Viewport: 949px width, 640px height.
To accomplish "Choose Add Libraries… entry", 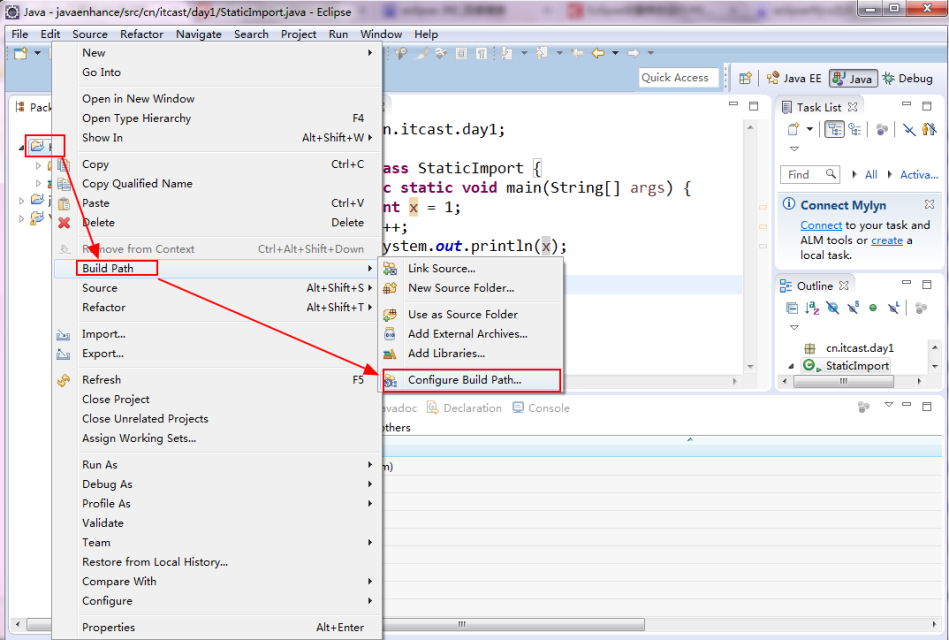I will click(x=470, y=353).
